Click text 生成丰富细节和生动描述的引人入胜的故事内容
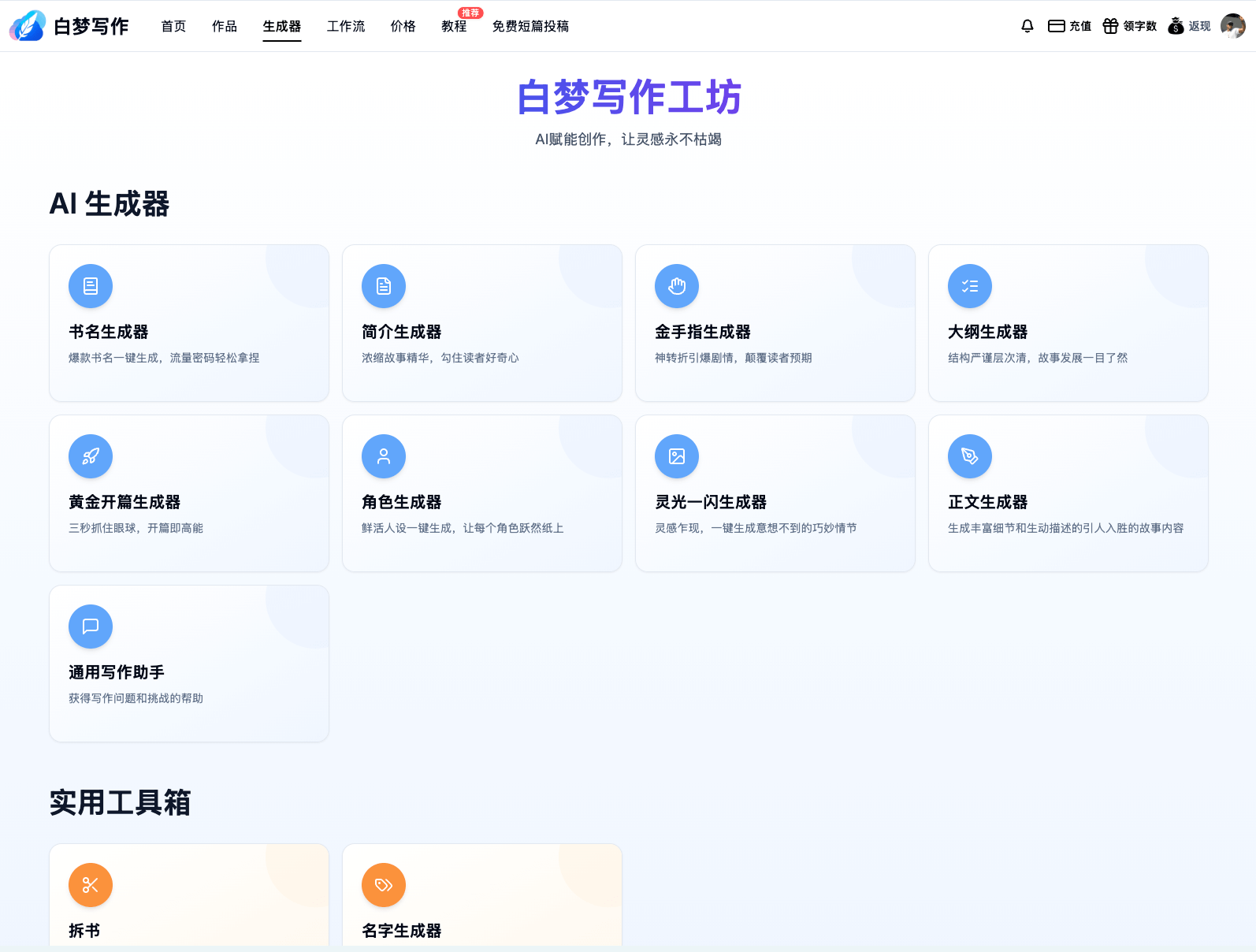 [x=1066, y=528]
